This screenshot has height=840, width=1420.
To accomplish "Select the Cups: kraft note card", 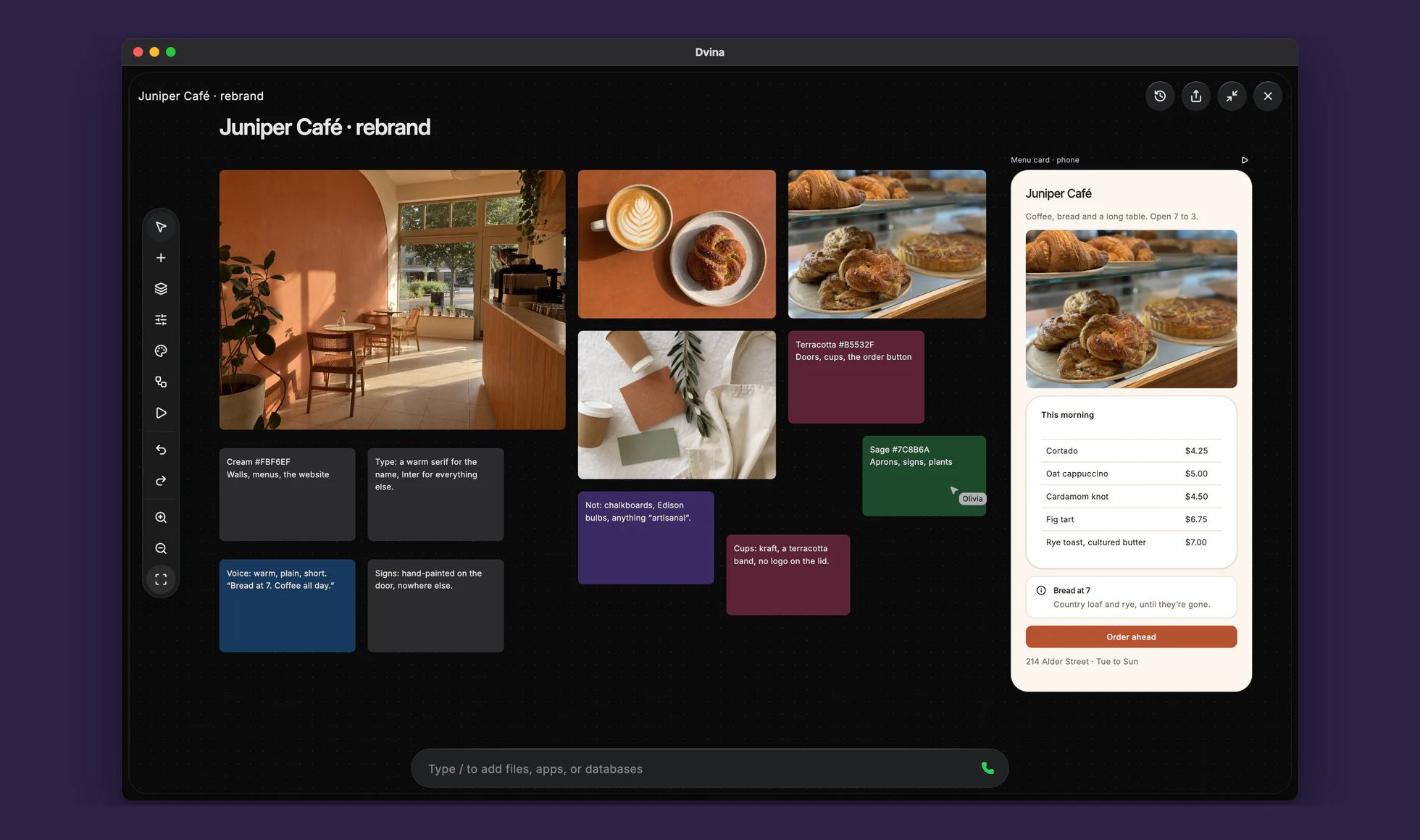I will click(x=788, y=575).
